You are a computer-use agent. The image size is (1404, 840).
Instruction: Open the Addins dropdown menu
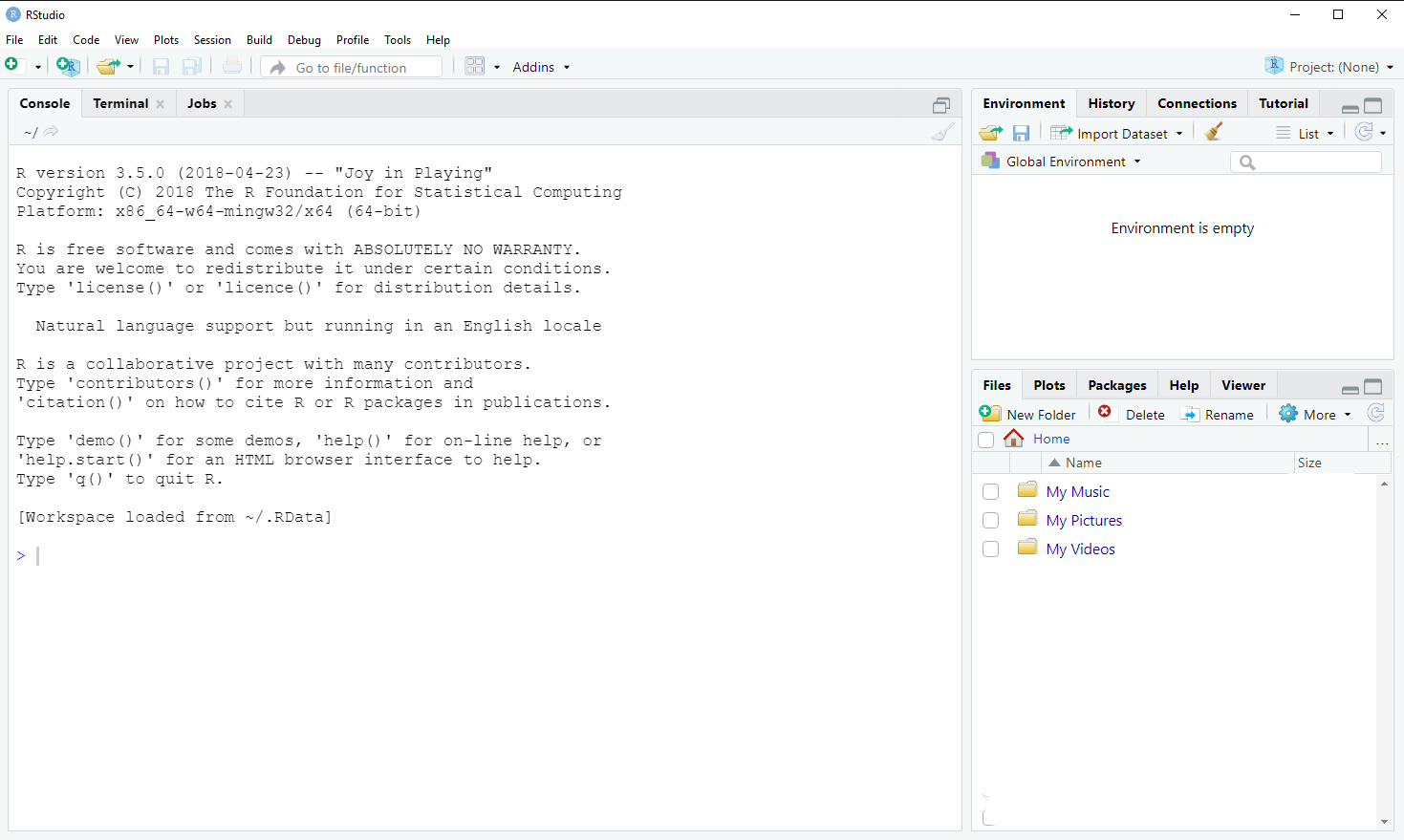click(541, 67)
